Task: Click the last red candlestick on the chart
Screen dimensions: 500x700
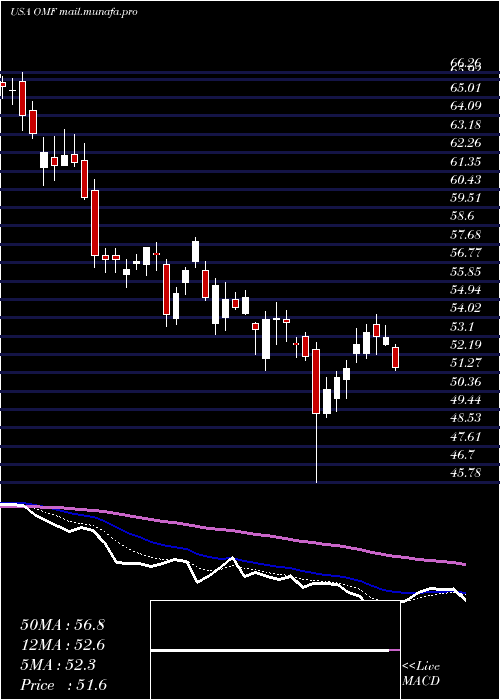Action: 396,358
